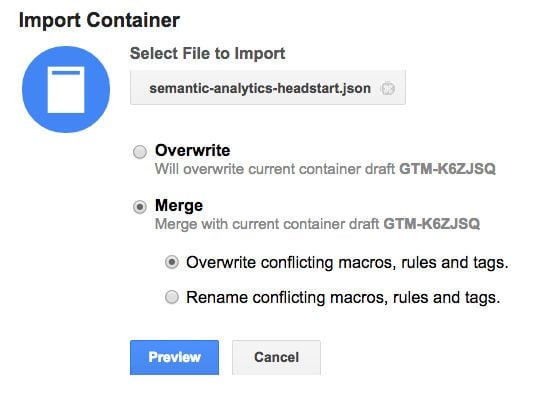Click the Preview button
The width and height of the screenshot is (548, 395).
(x=174, y=357)
